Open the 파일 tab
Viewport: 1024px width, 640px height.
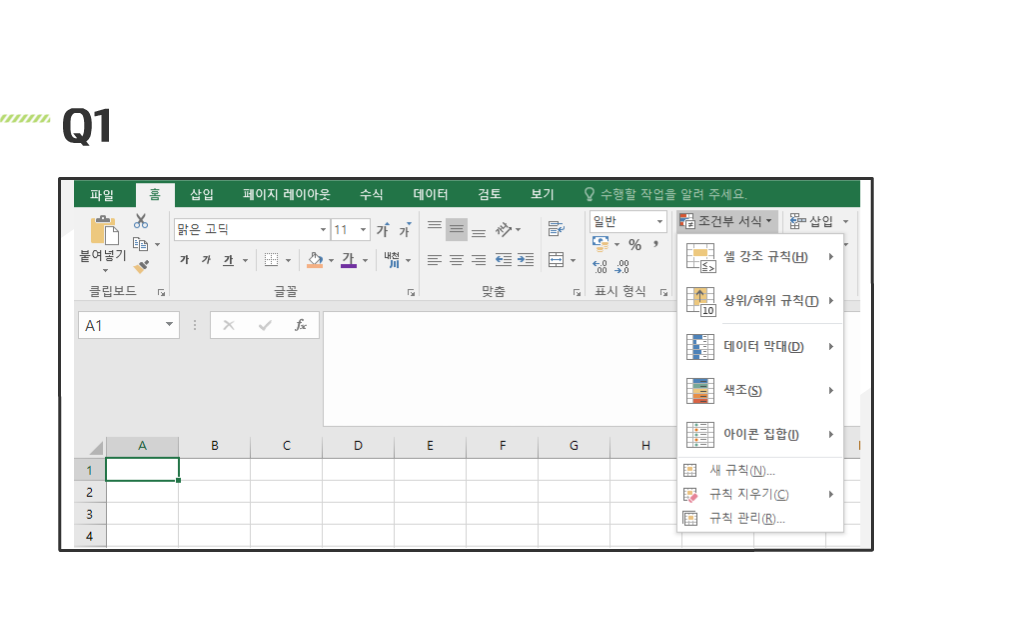pos(102,195)
